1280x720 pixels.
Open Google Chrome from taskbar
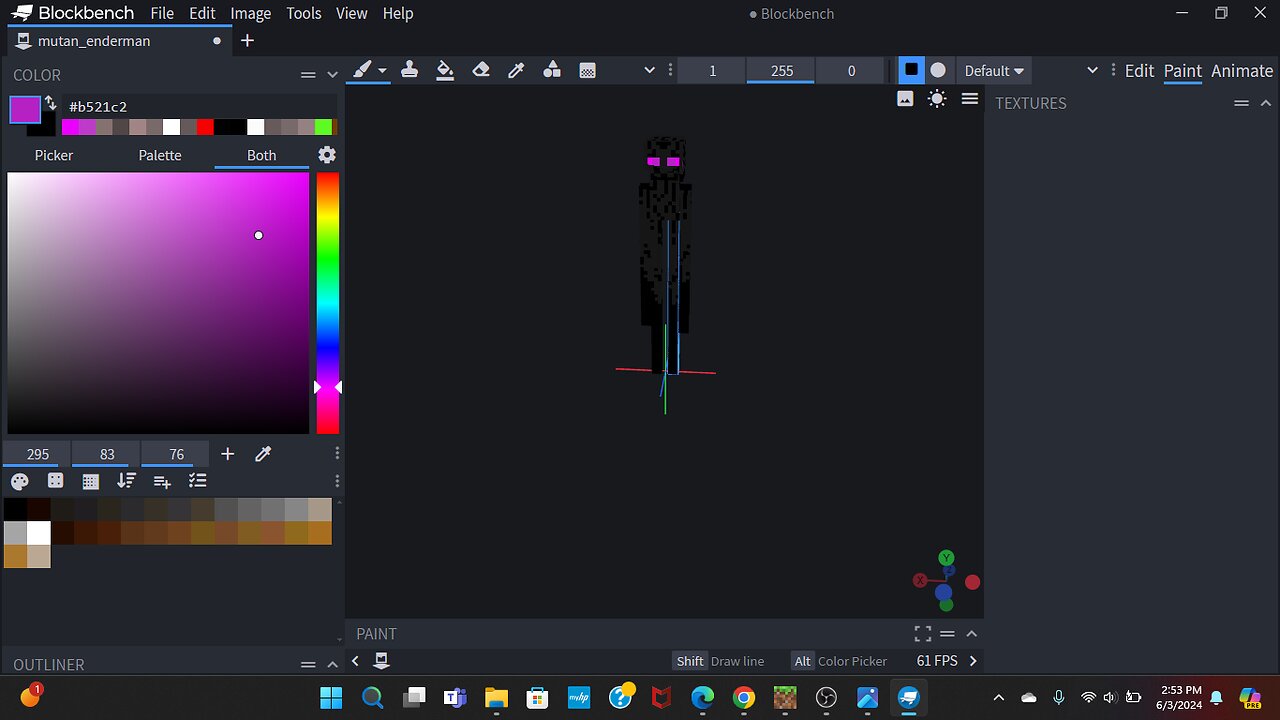pyautogui.click(x=743, y=697)
